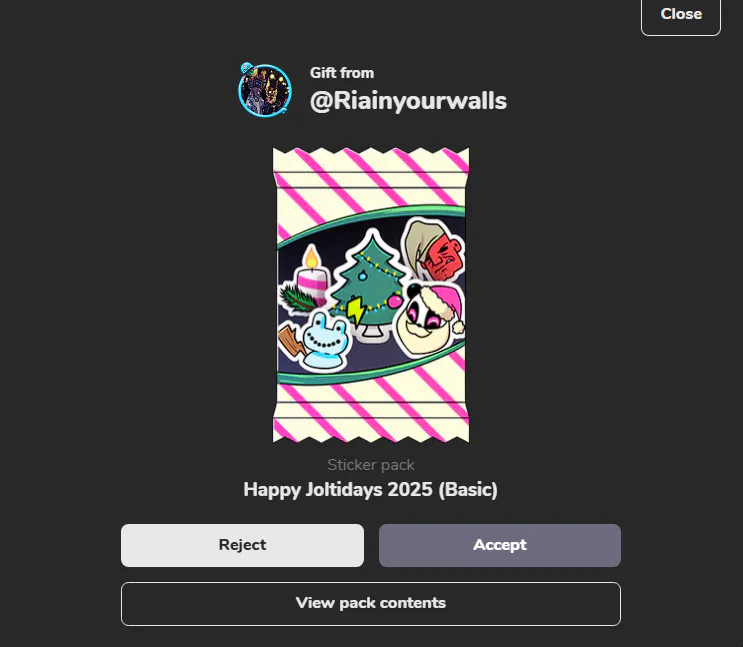Click the wooden sign sticker

pos(291,342)
